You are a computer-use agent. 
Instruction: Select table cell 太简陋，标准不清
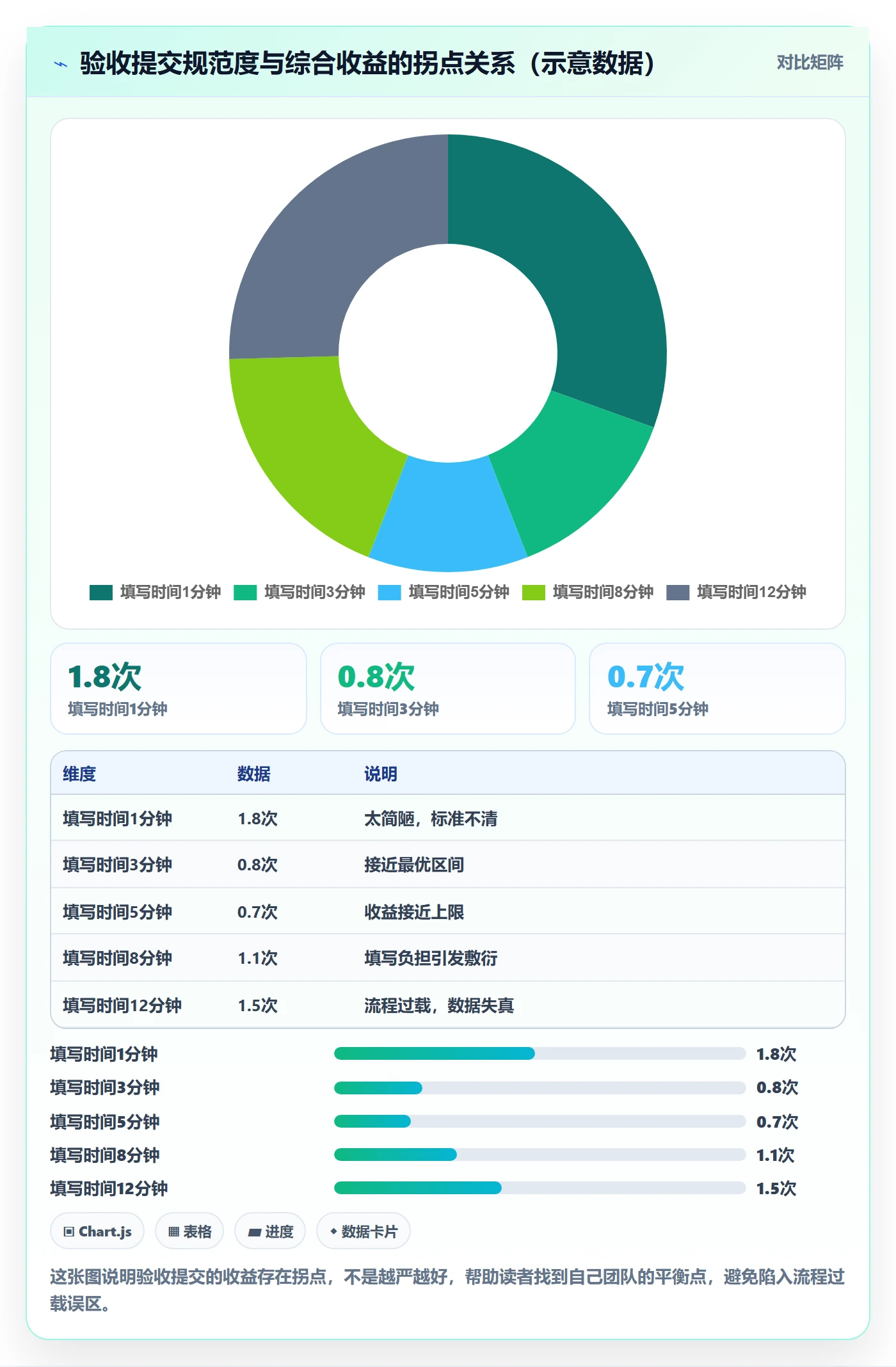click(431, 819)
